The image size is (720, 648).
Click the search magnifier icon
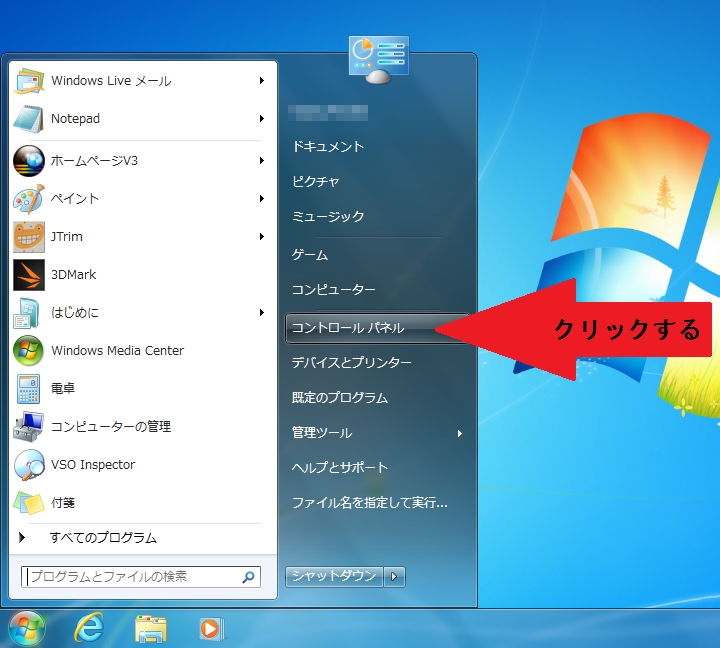pyautogui.click(x=248, y=577)
